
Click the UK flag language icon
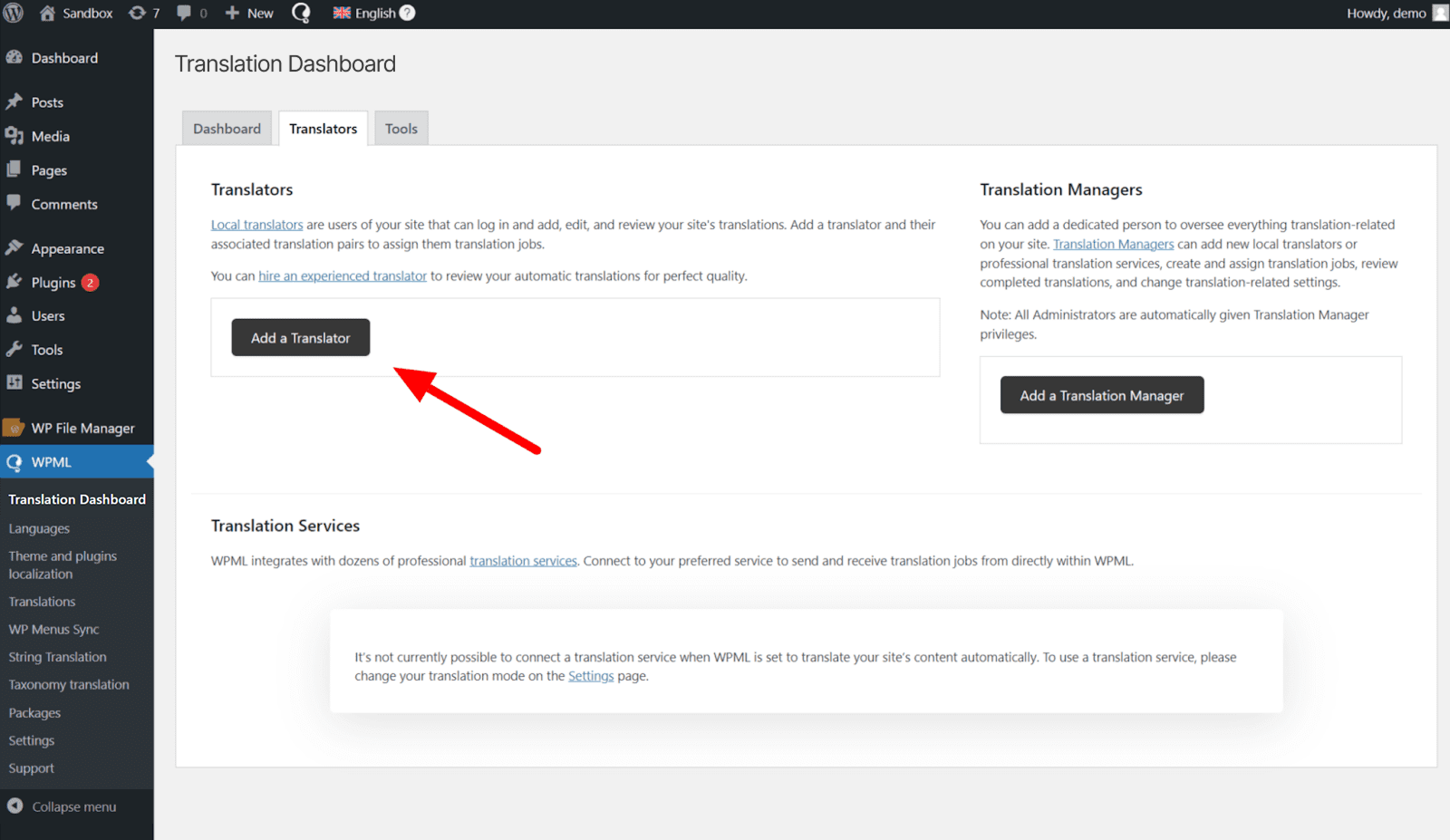coord(342,13)
